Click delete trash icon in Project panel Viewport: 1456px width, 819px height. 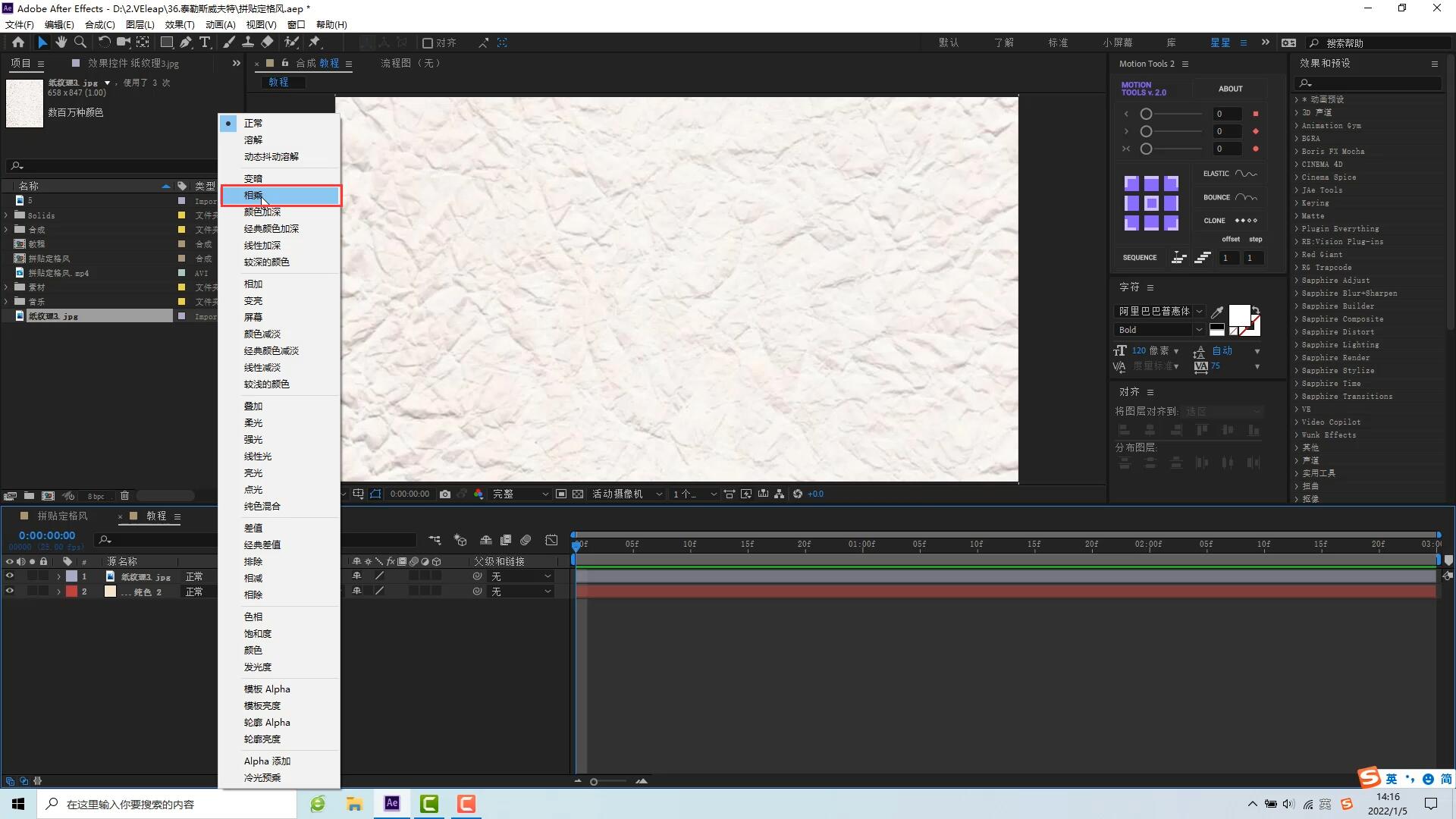125,496
